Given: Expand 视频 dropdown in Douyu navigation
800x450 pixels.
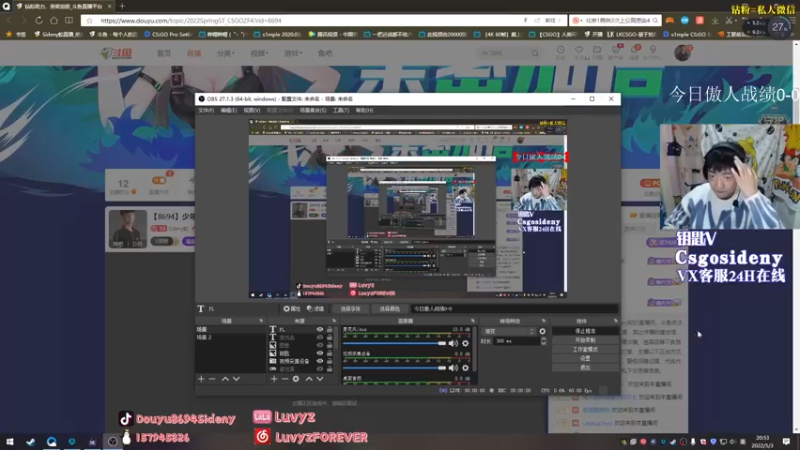Looking at the screenshot, I should (x=259, y=53).
